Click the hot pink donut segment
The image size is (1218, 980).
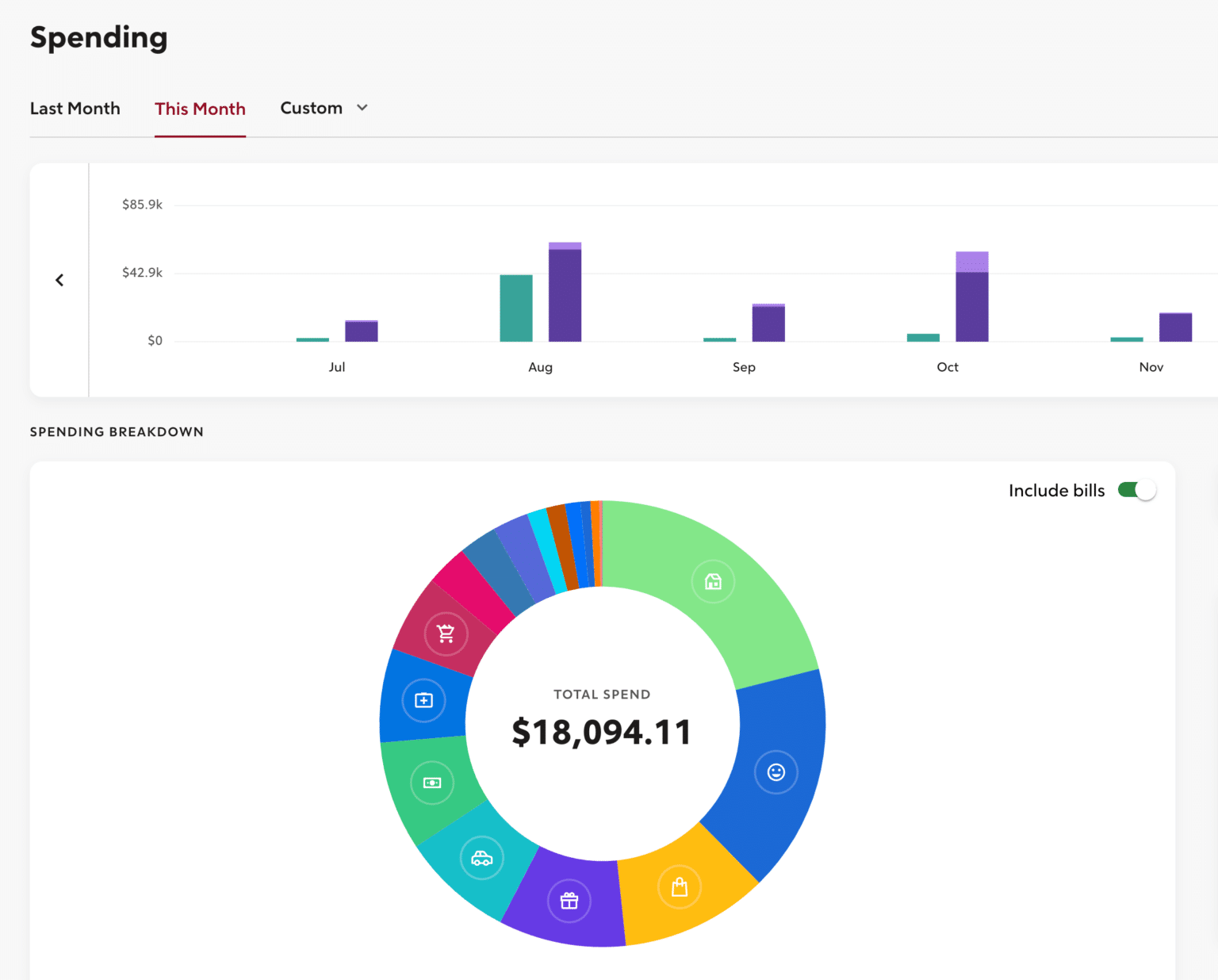pos(473,591)
